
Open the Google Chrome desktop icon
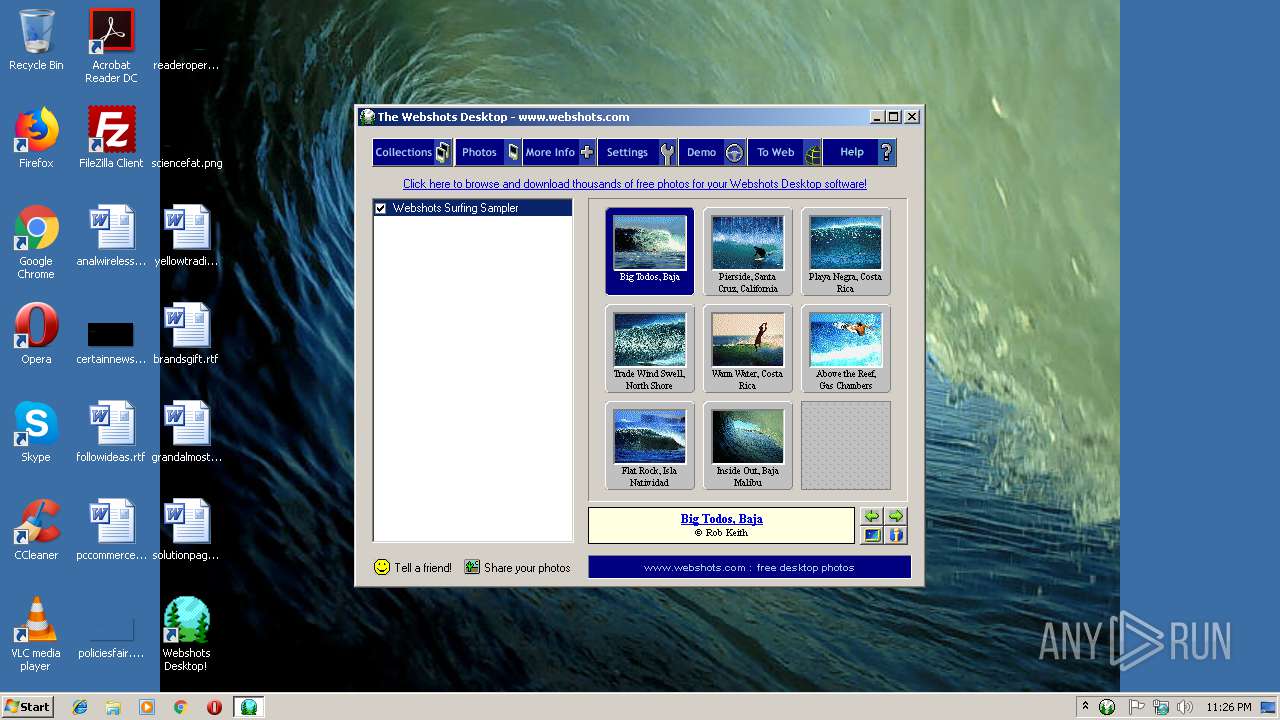pos(36,242)
